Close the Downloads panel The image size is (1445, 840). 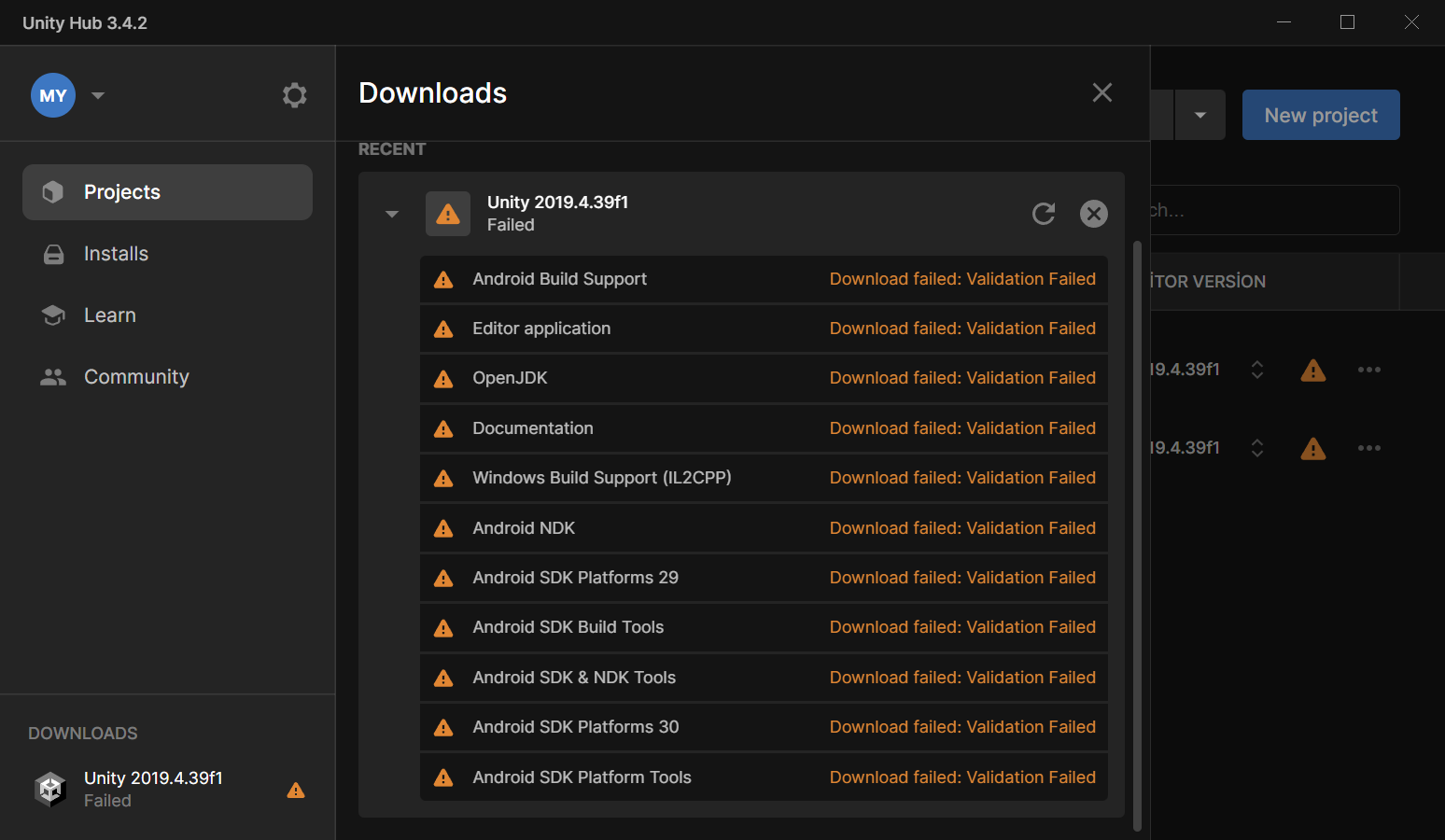pyautogui.click(x=1101, y=92)
